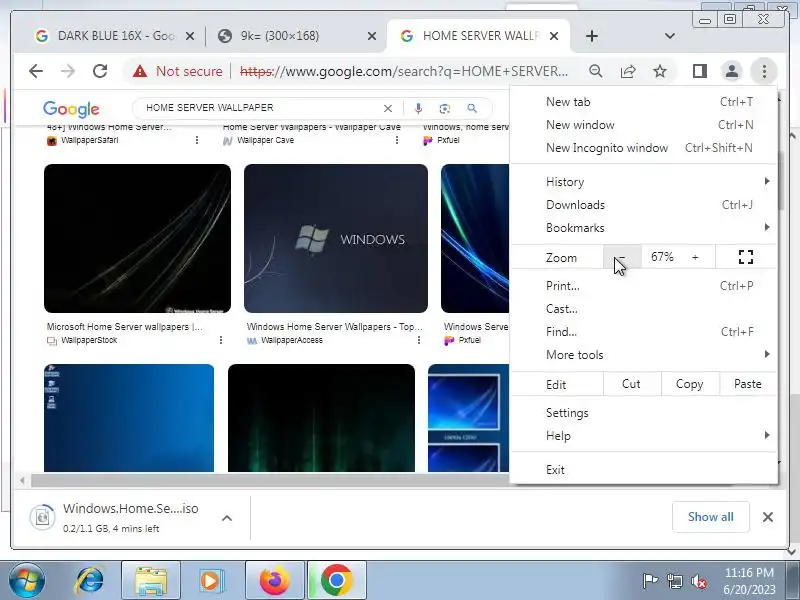This screenshot has width=800, height=600.
Task: Click the share page icon
Action: click(628, 71)
